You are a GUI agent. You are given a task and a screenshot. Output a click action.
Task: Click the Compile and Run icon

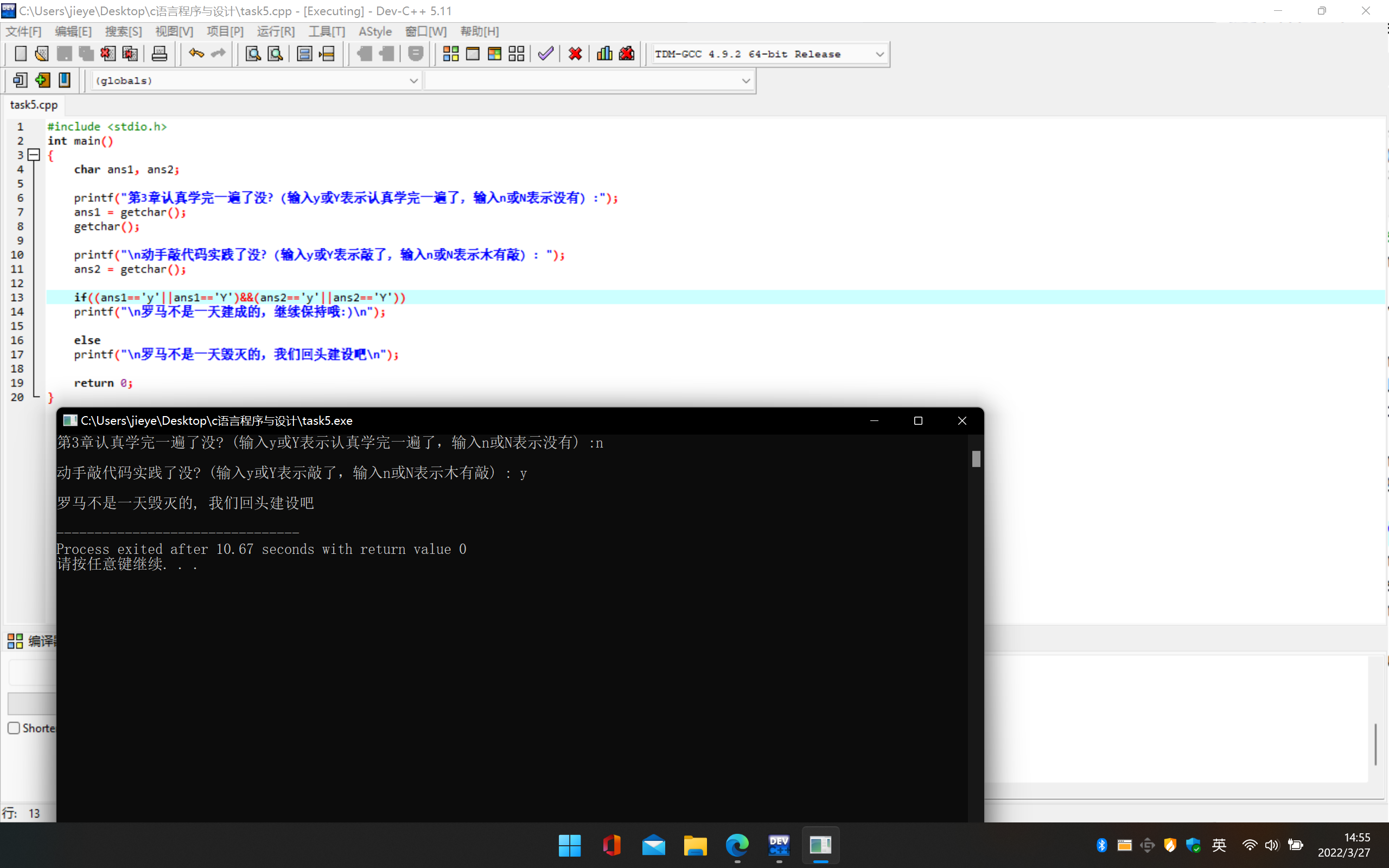click(494, 54)
